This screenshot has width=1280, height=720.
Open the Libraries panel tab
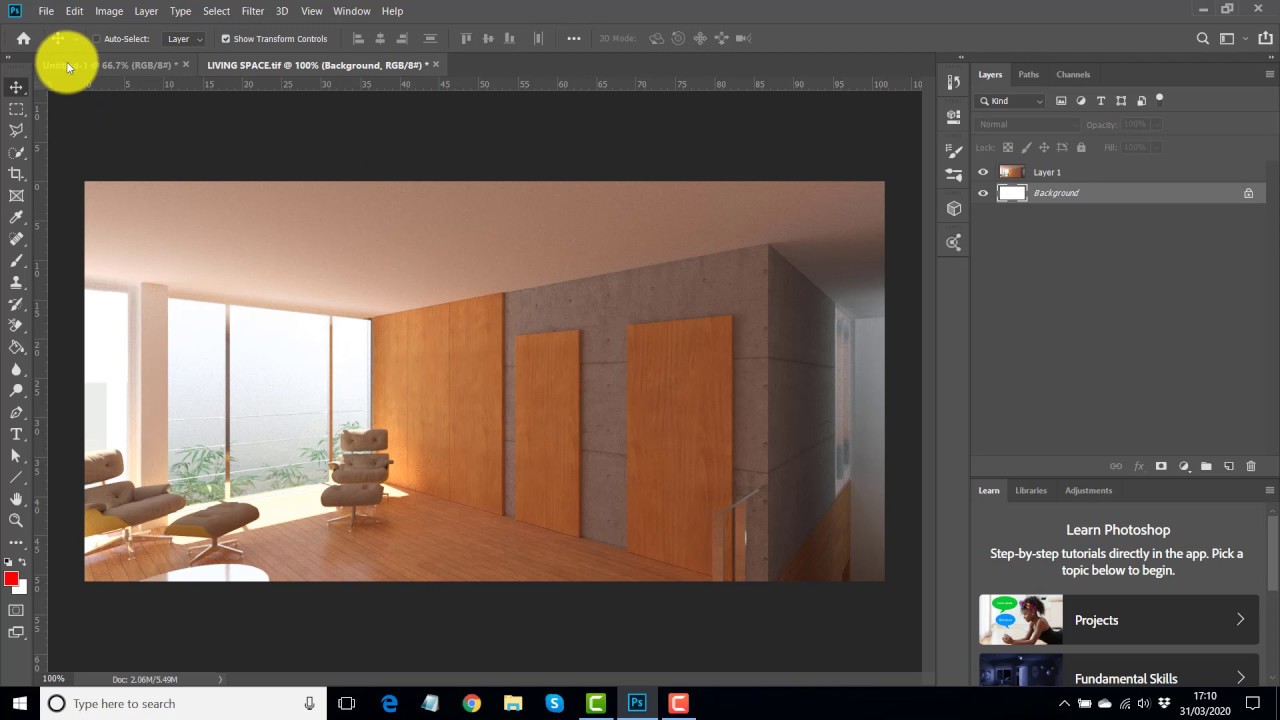click(x=1031, y=490)
